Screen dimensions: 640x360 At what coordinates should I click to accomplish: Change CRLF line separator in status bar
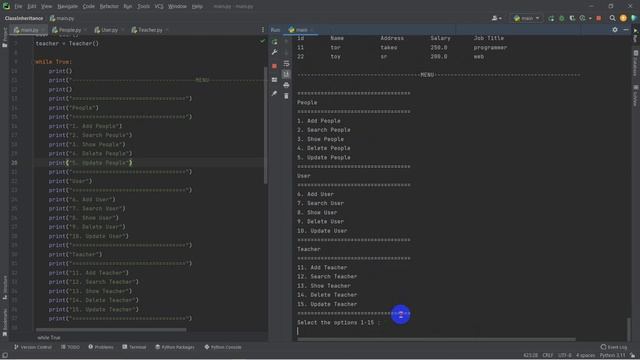548,356
